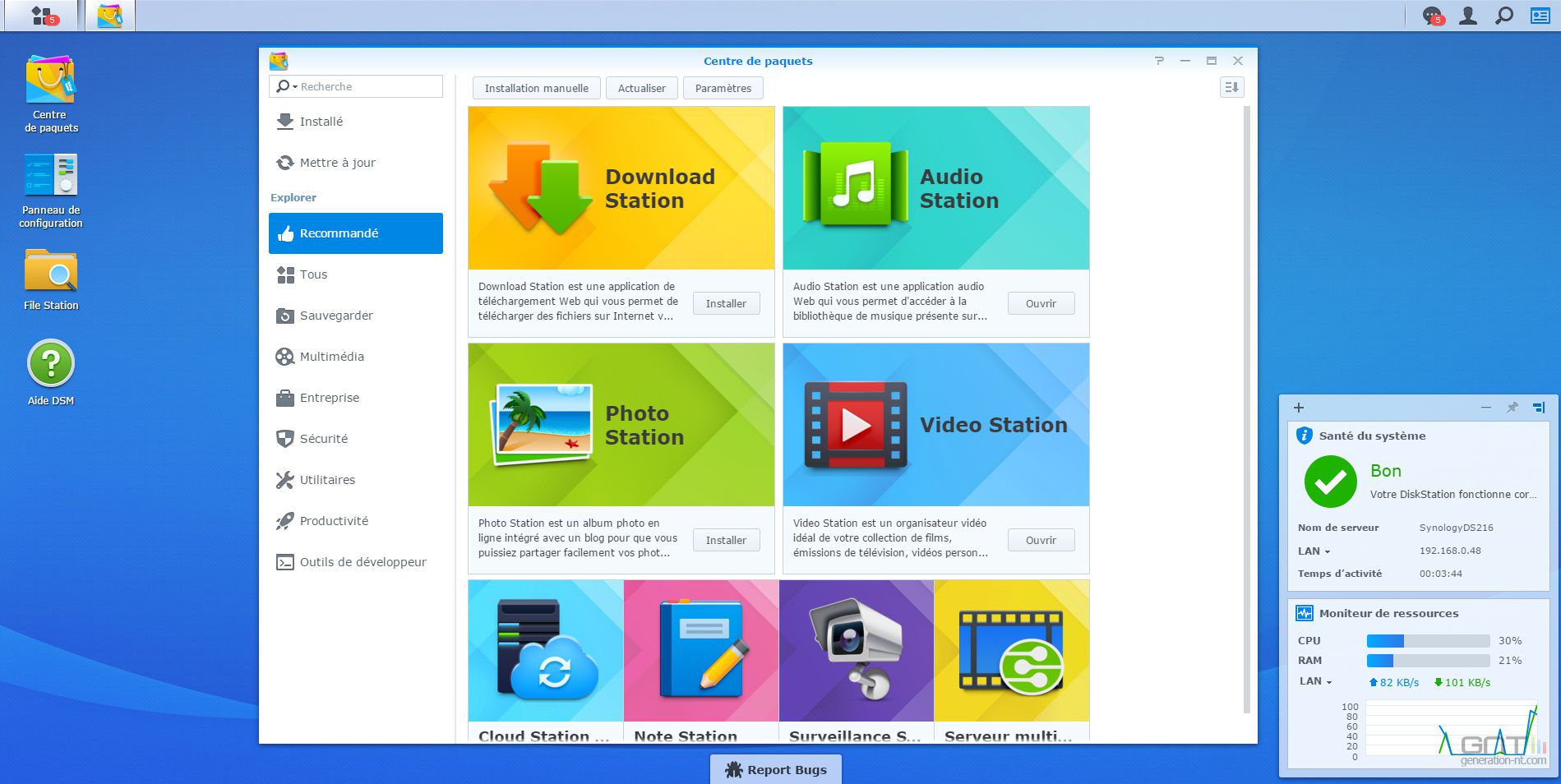Open Audio Station with Ouvrir button
The height and width of the screenshot is (784, 1561).
[1041, 303]
